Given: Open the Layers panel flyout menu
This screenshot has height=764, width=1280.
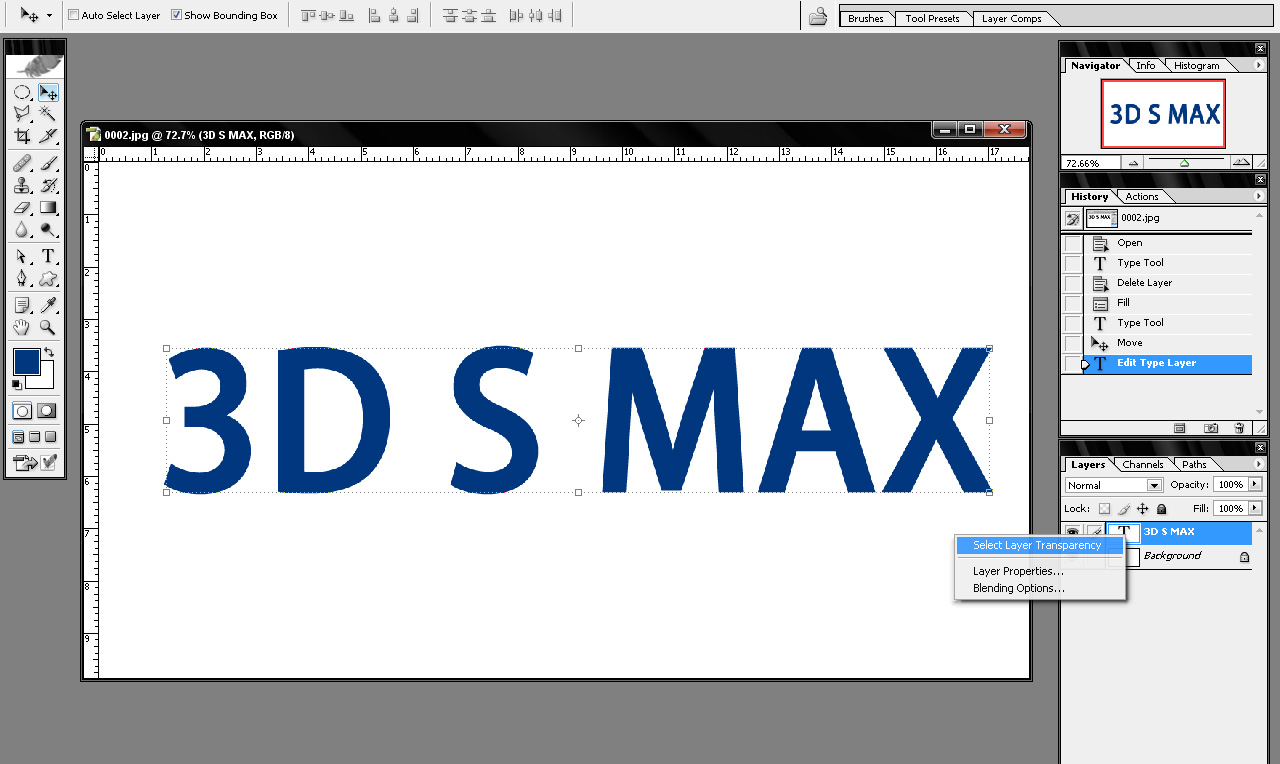Looking at the screenshot, I should pyautogui.click(x=1259, y=465).
